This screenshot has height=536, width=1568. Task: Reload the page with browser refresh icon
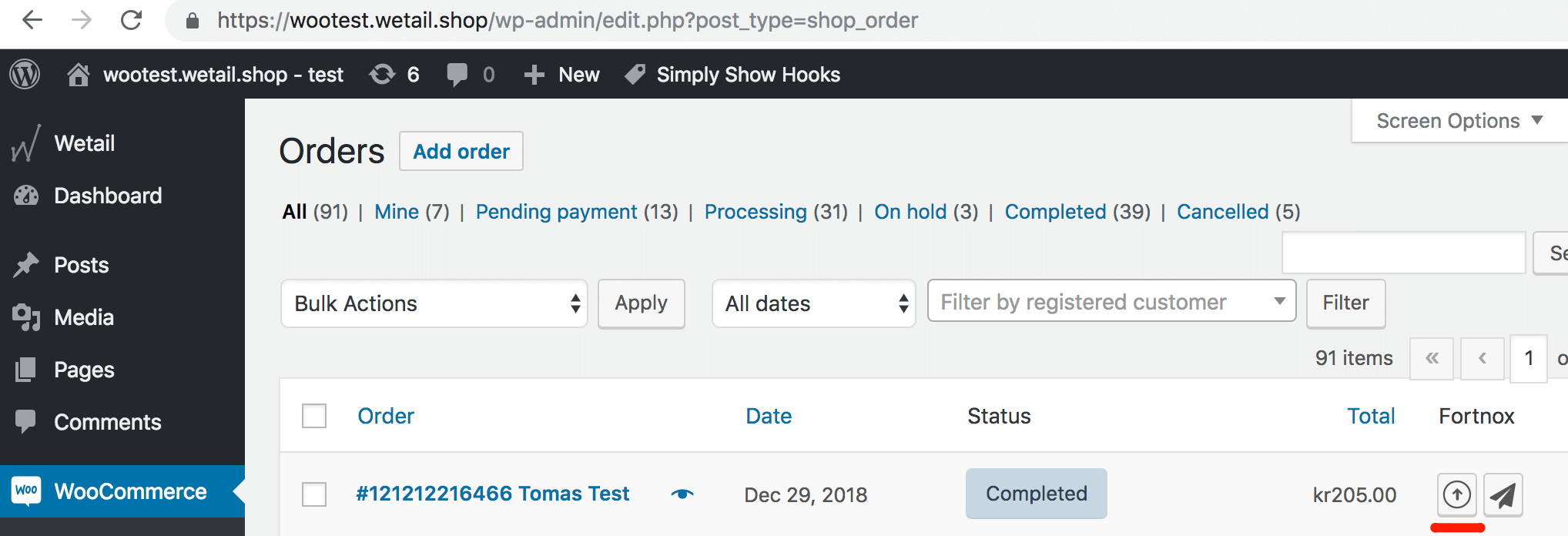pyautogui.click(x=132, y=20)
